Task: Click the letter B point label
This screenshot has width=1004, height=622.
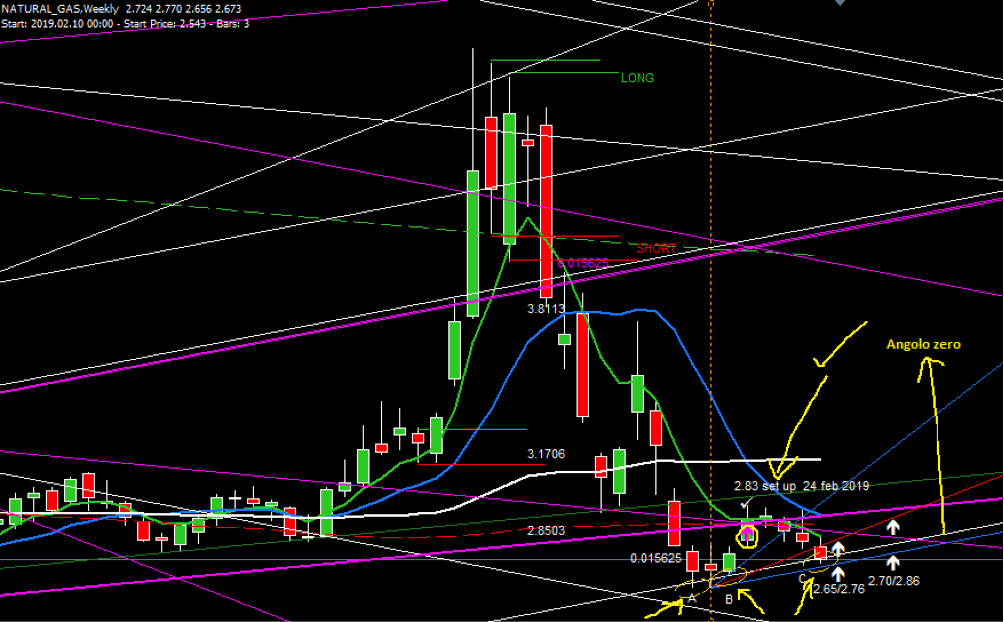Action: click(x=729, y=600)
